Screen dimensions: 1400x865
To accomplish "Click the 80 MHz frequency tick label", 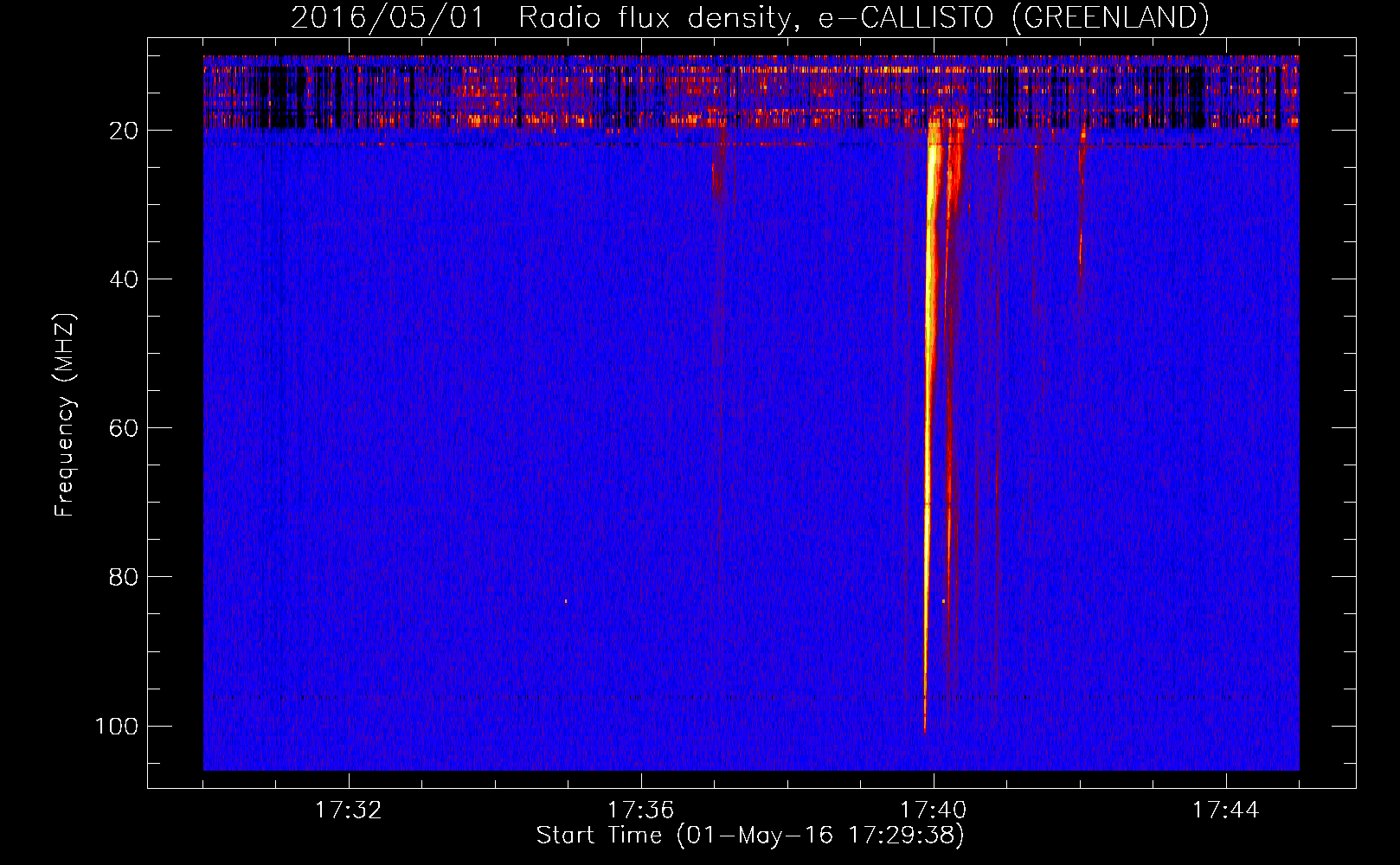I will click(x=124, y=577).
